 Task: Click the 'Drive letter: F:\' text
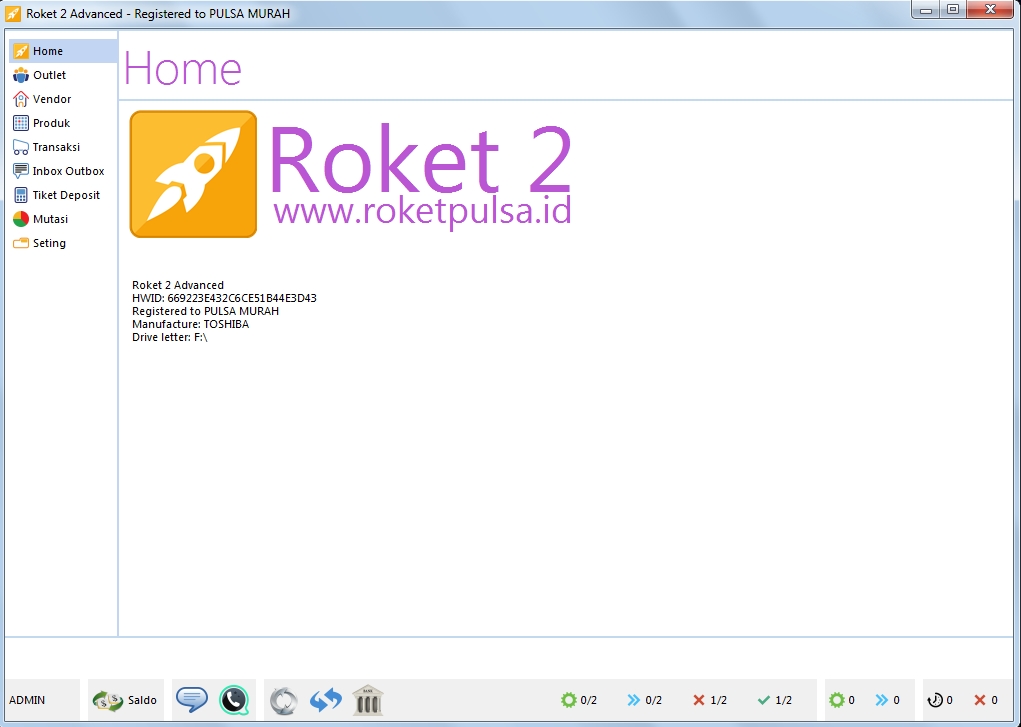click(169, 337)
